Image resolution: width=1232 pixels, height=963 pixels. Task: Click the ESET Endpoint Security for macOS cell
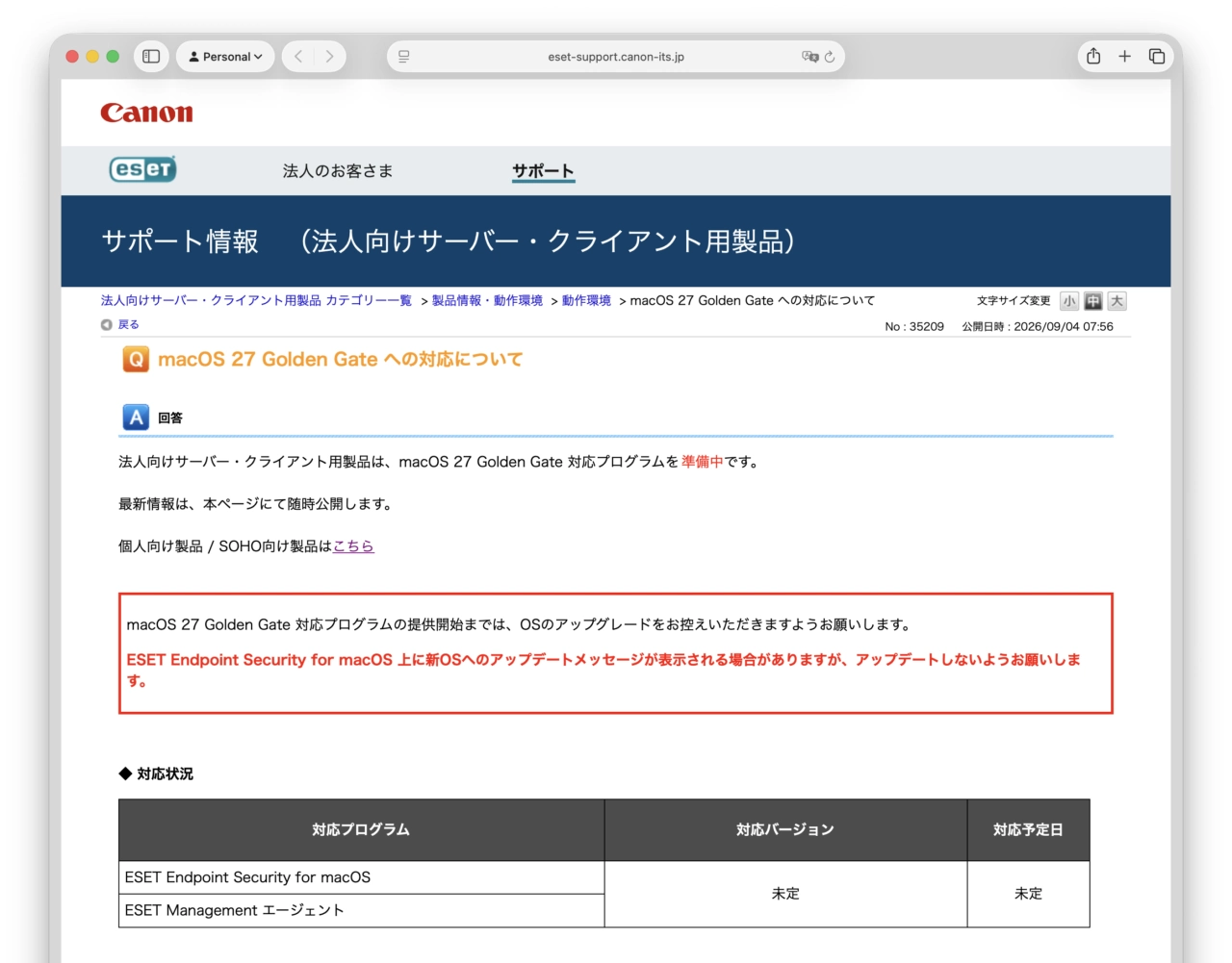pyautogui.click(x=361, y=877)
